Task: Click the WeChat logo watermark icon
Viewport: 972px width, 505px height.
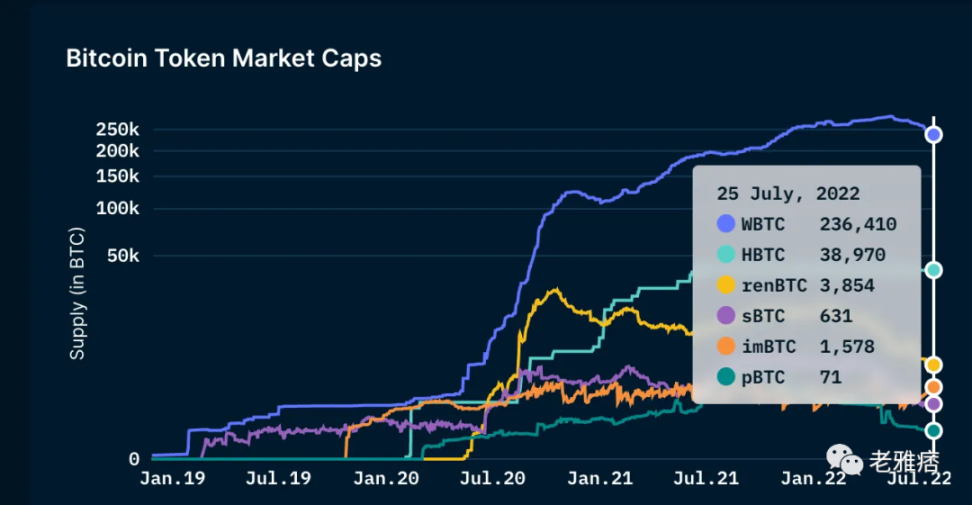Action: tap(845, 460)
